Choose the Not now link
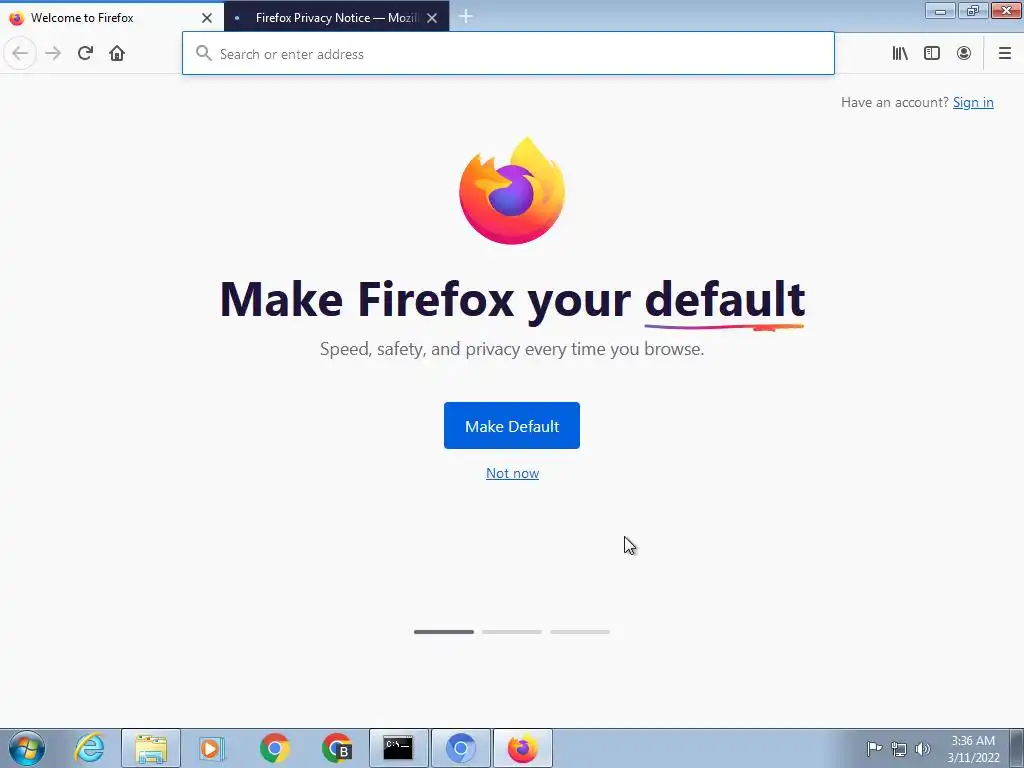 513,473
